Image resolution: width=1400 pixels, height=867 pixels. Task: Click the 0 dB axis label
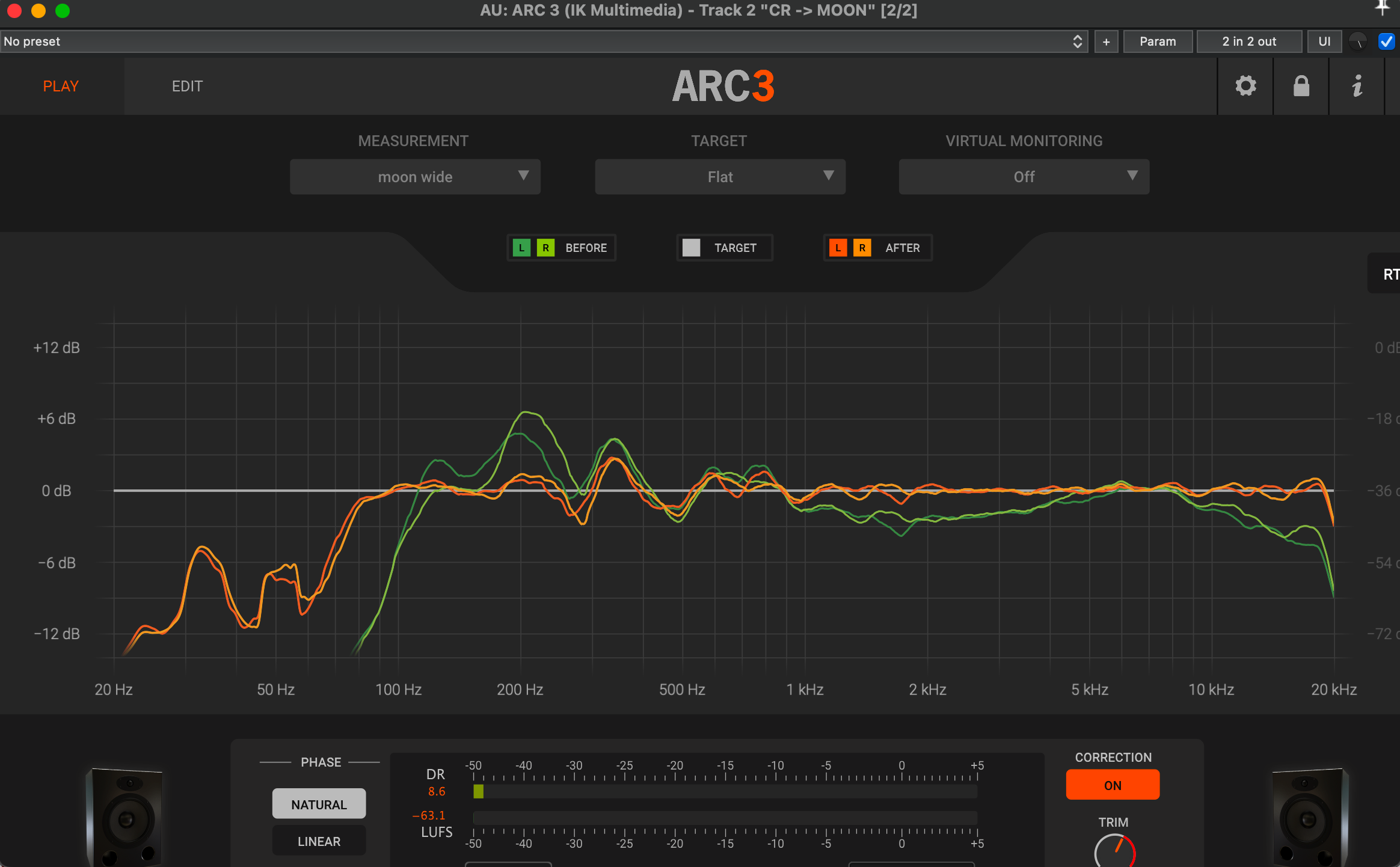(57, 491)
